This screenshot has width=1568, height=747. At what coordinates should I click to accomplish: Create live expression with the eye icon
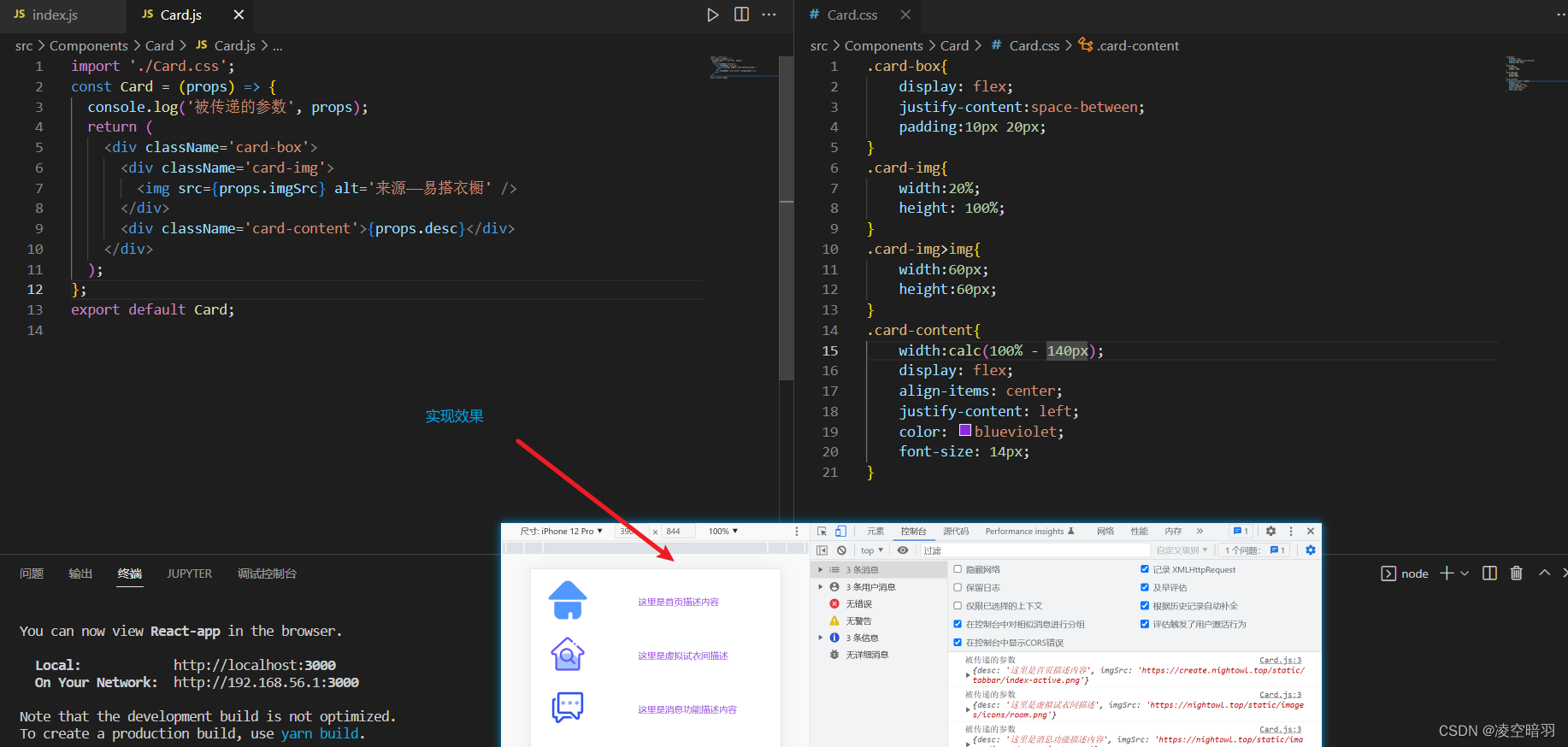tap(902, 550)
